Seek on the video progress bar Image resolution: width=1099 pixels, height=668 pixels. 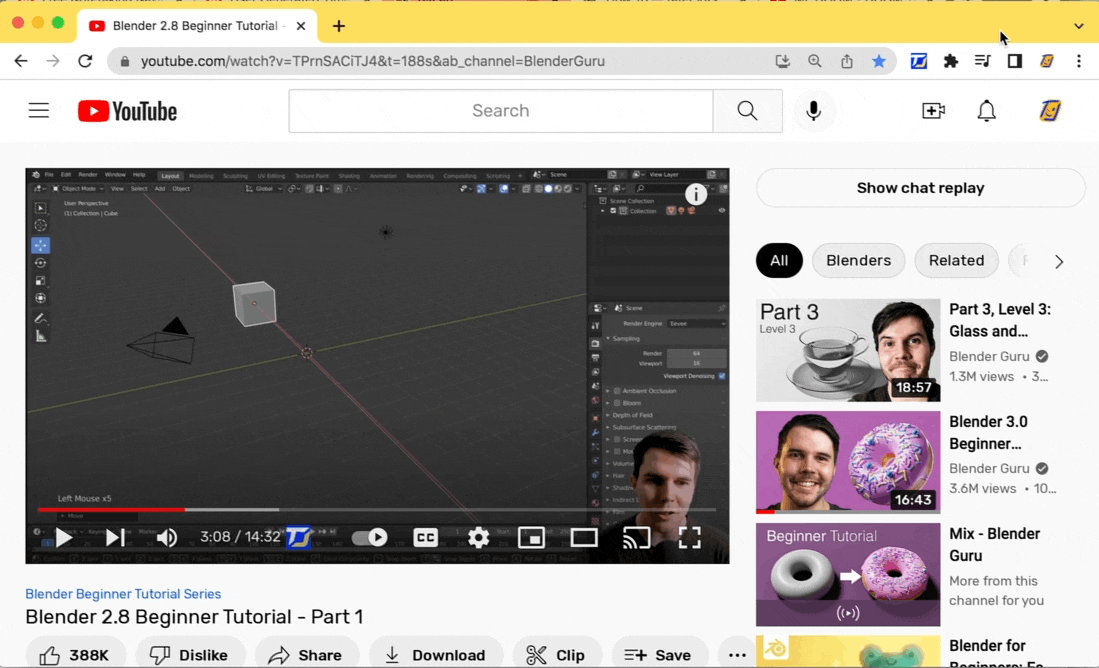[377, 510]
